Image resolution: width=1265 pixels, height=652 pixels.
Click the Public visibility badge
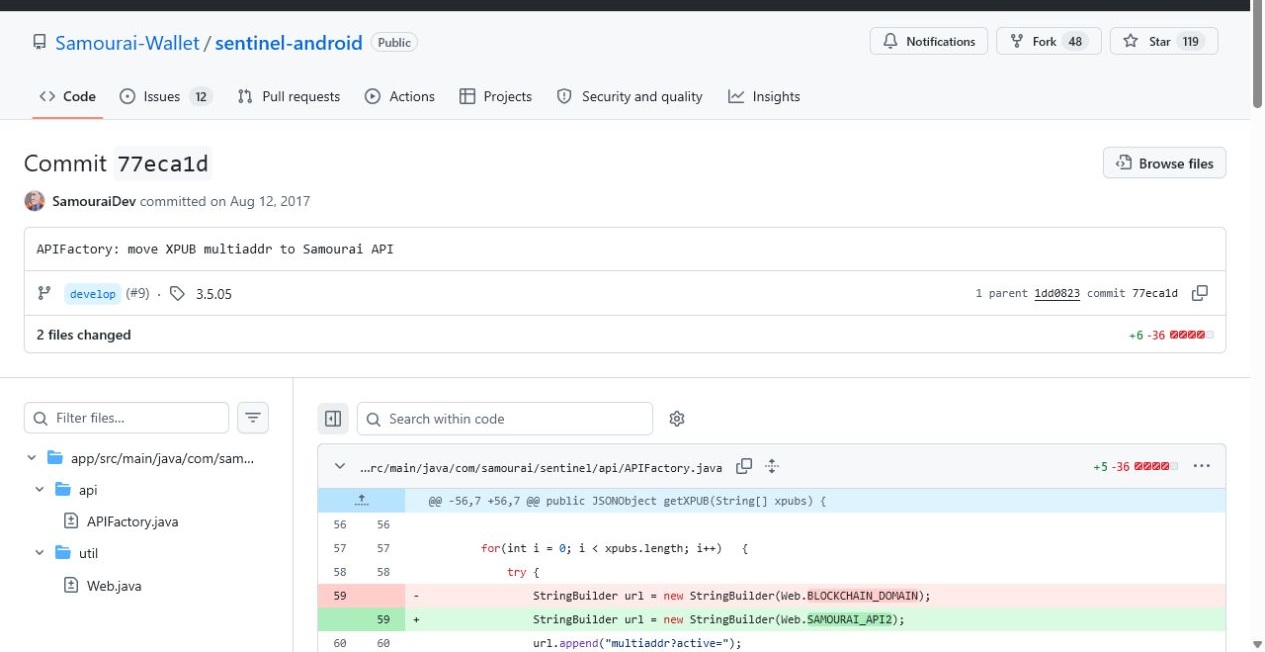tap(394, 42)
